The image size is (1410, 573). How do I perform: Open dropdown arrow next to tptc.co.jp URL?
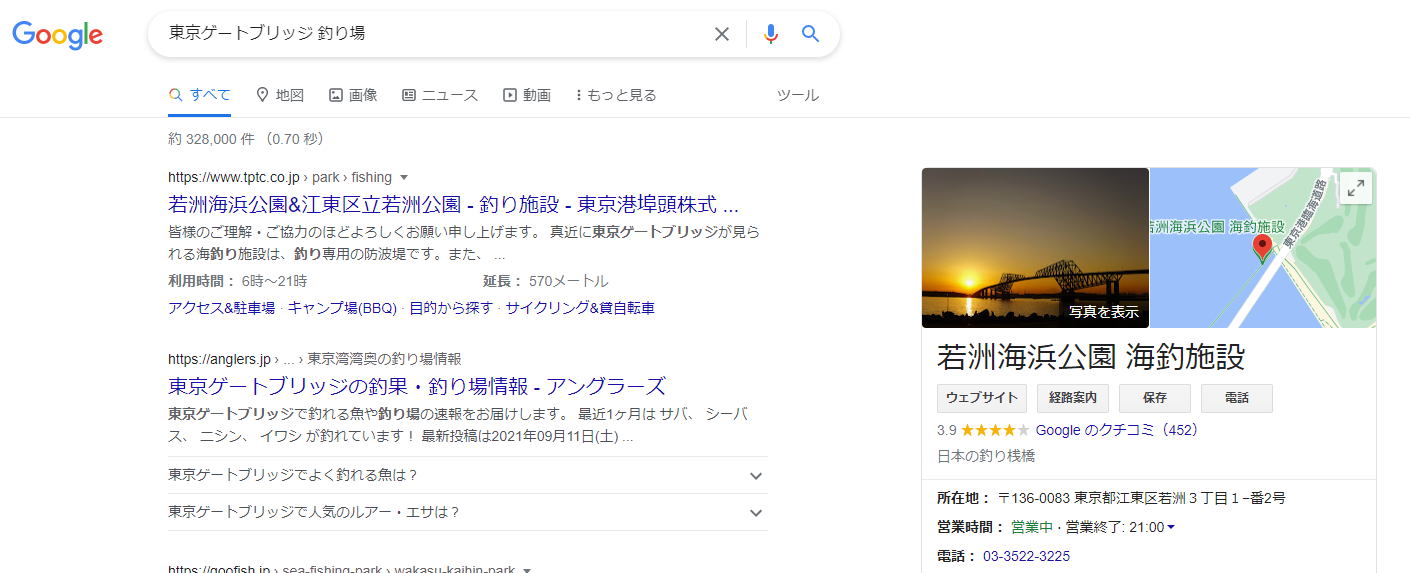point(404,178)
